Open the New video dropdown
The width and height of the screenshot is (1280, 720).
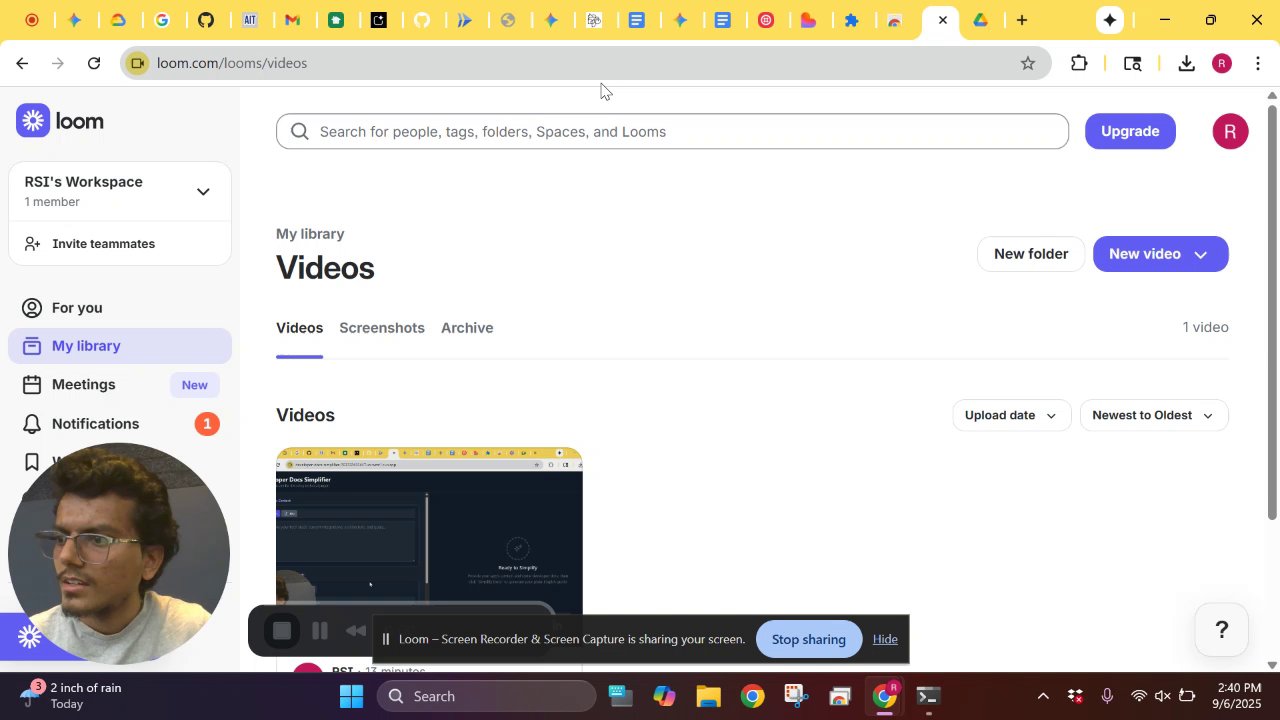pos(1160,254)
